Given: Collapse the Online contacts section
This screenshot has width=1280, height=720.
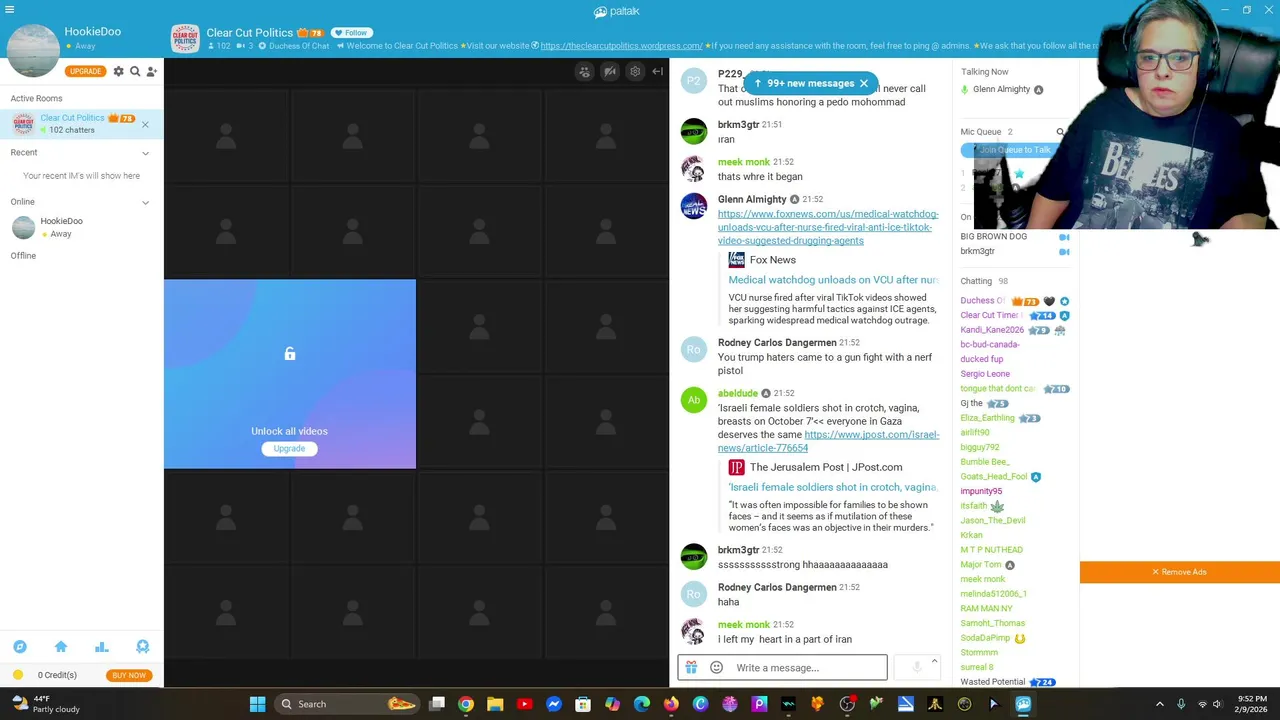Looking at the screenshot, I should point(145,202).
